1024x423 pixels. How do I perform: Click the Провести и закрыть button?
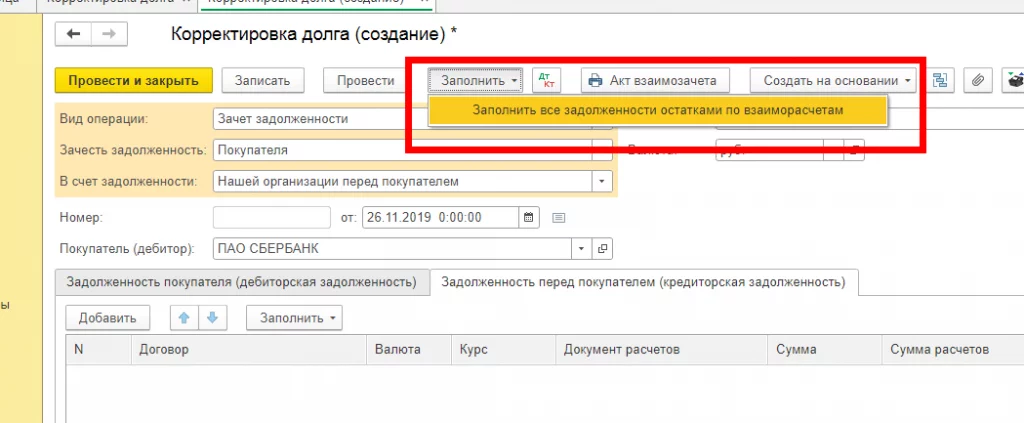[x=133, y=80]
